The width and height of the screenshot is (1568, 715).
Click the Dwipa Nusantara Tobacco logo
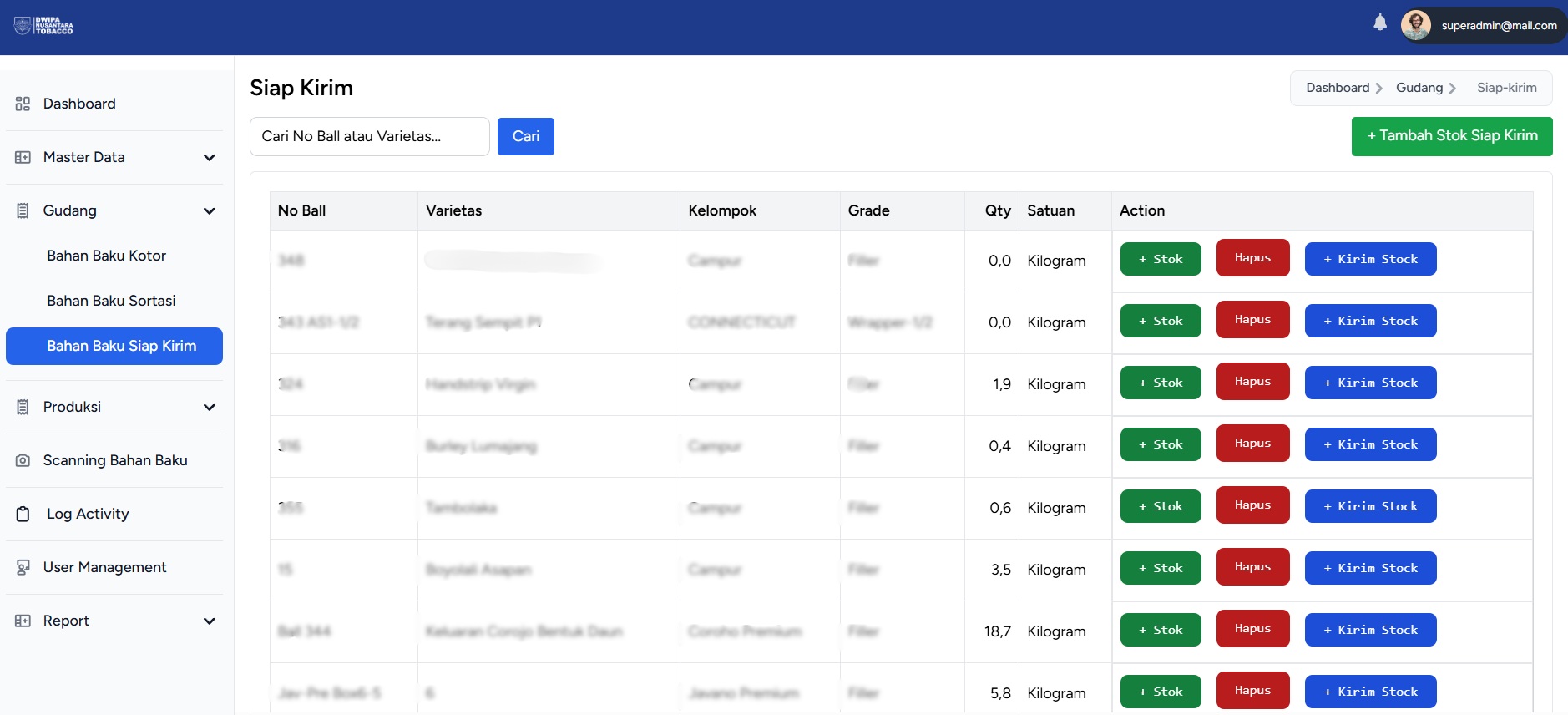(x=43, y=25)
